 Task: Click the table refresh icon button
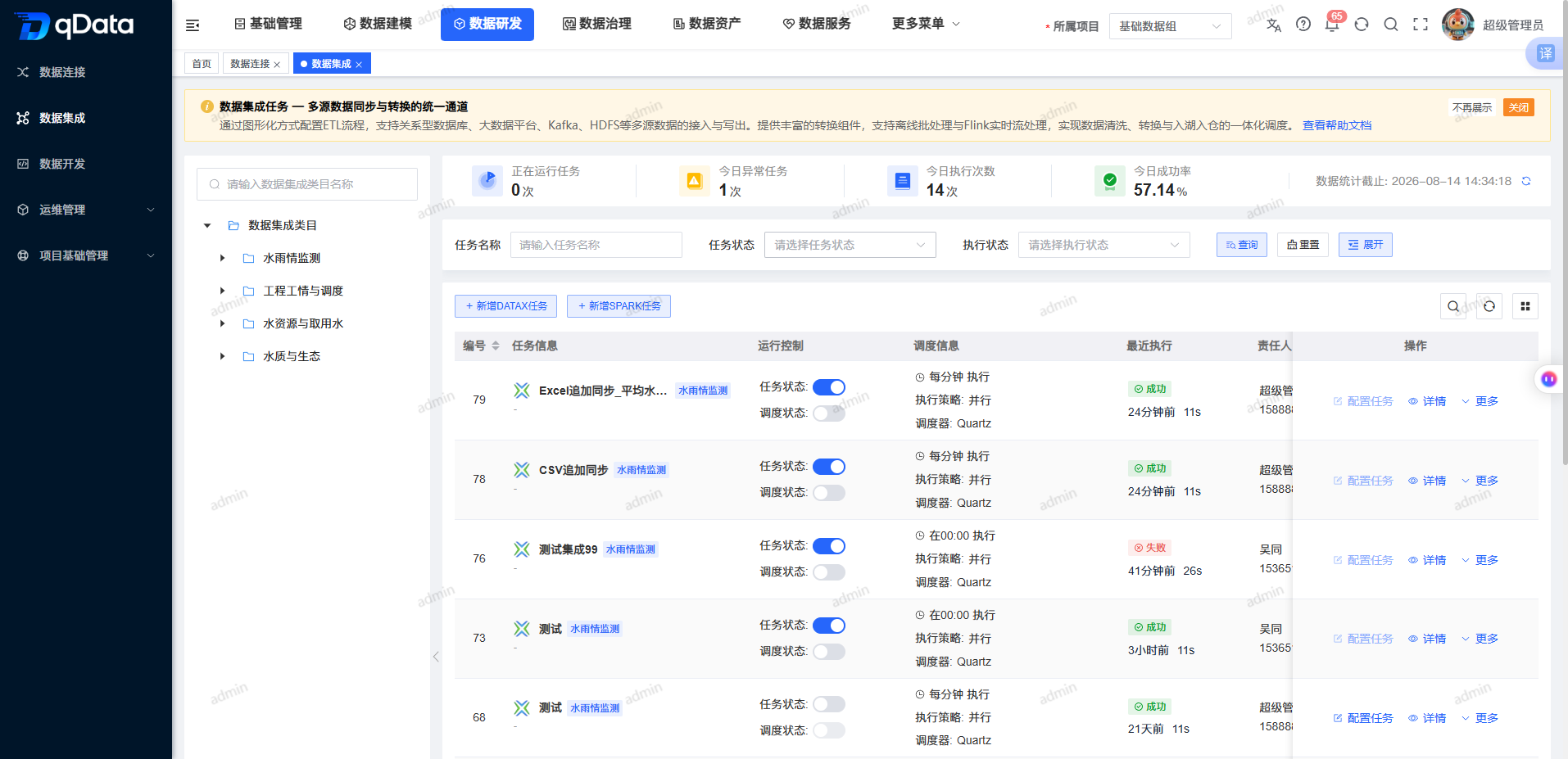tap(1489, 306)
